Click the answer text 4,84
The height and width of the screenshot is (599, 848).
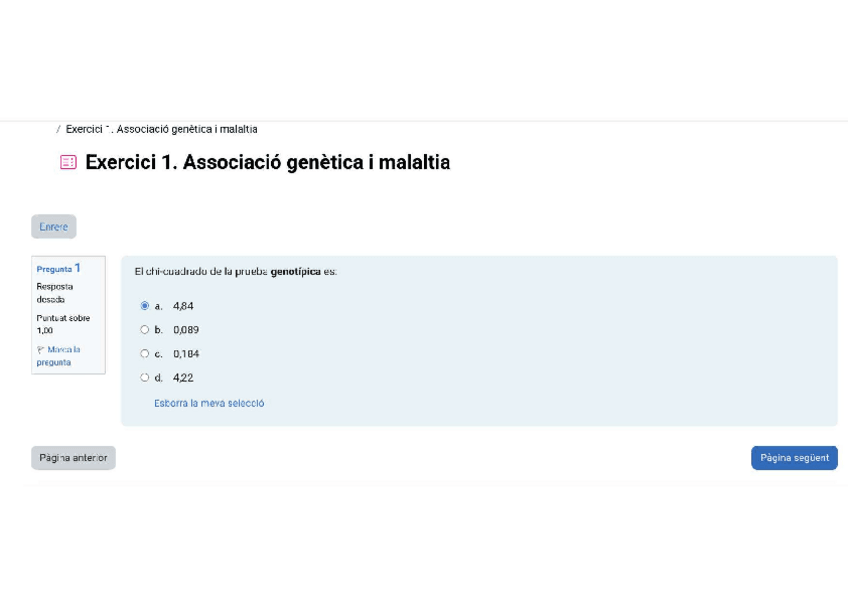(183, 306)
